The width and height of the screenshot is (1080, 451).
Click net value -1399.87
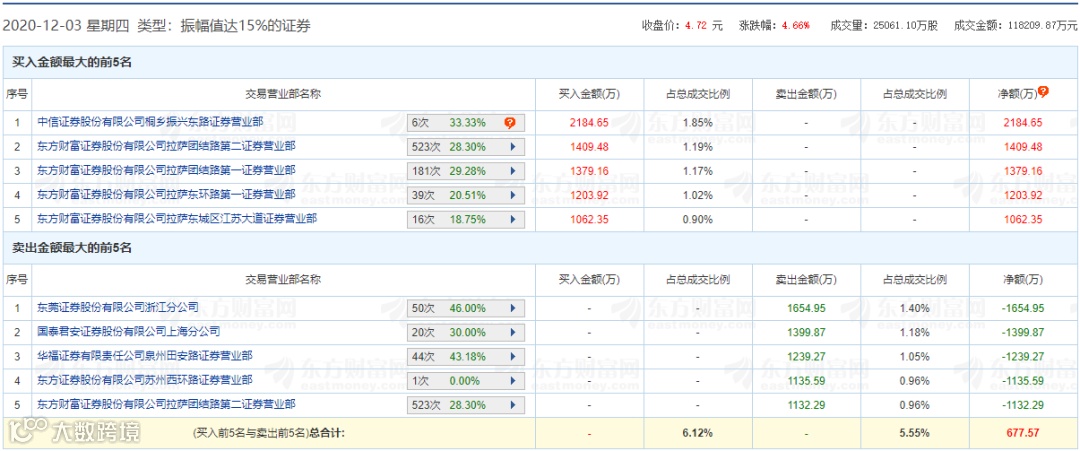(1023, 333)
